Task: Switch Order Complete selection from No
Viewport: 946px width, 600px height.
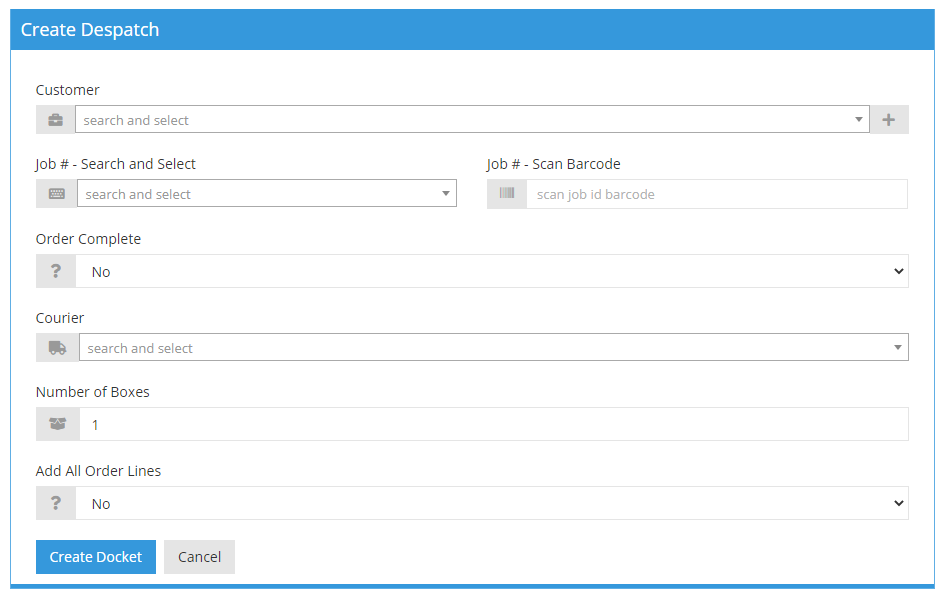Action: coord(490,271)
